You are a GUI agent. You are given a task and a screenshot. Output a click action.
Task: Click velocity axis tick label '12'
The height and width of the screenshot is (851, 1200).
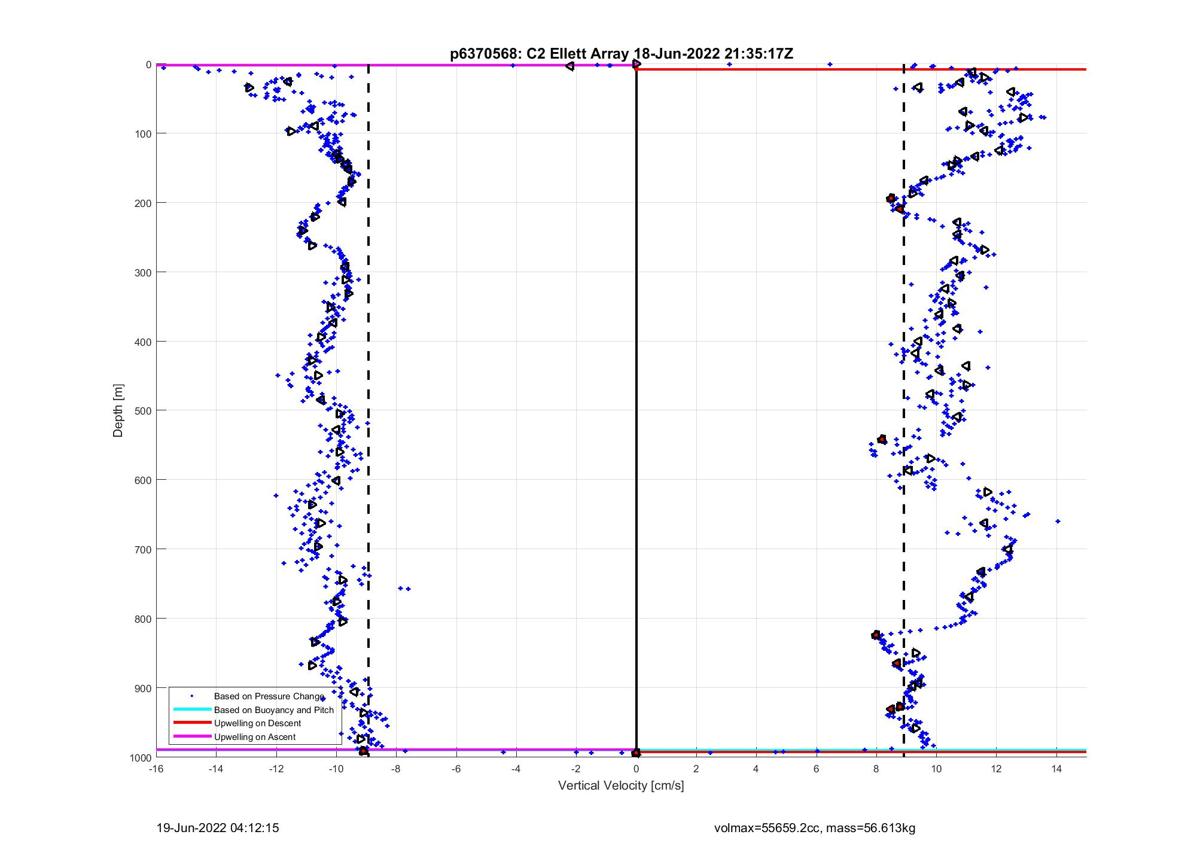pyautogui.click(x=996, y=769)
